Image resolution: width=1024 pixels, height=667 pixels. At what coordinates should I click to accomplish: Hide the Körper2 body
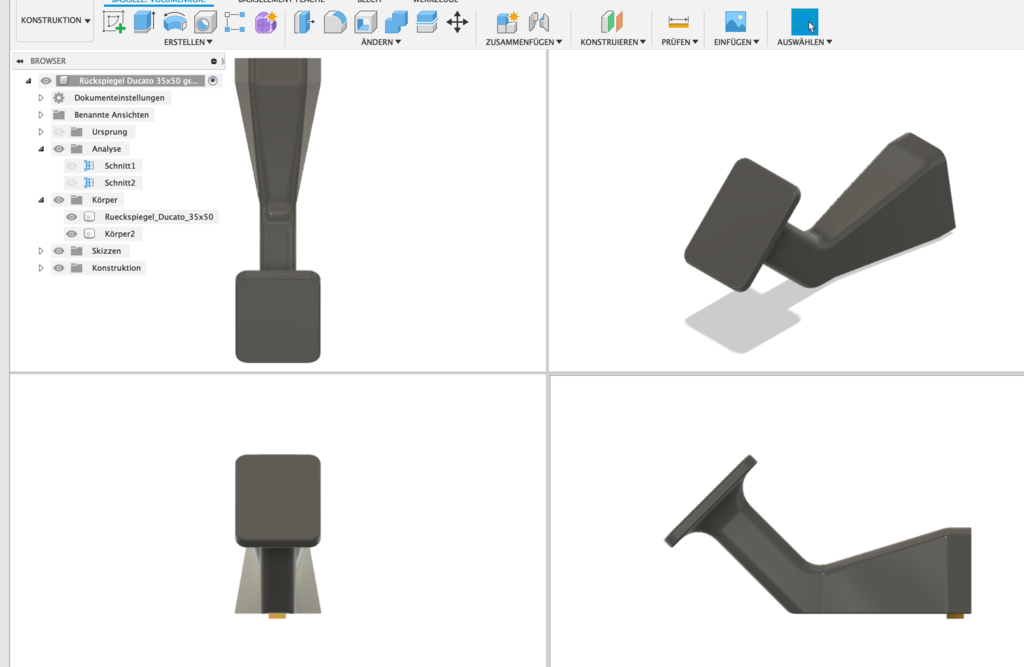72,234
